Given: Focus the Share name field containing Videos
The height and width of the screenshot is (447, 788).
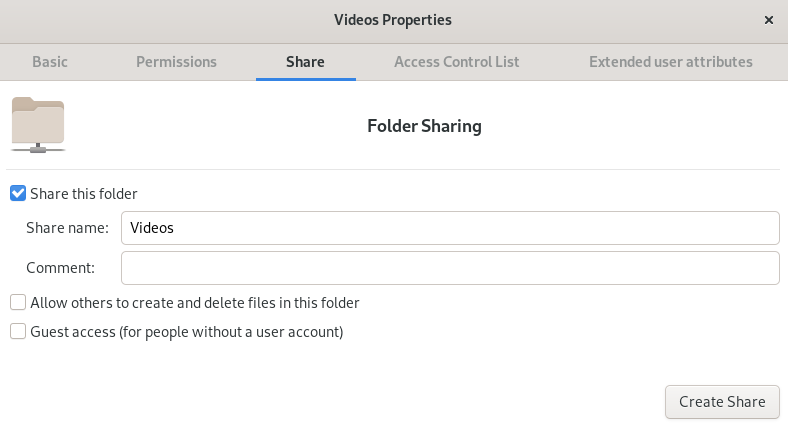Looking at the screenshot, I should pos(449,228).
